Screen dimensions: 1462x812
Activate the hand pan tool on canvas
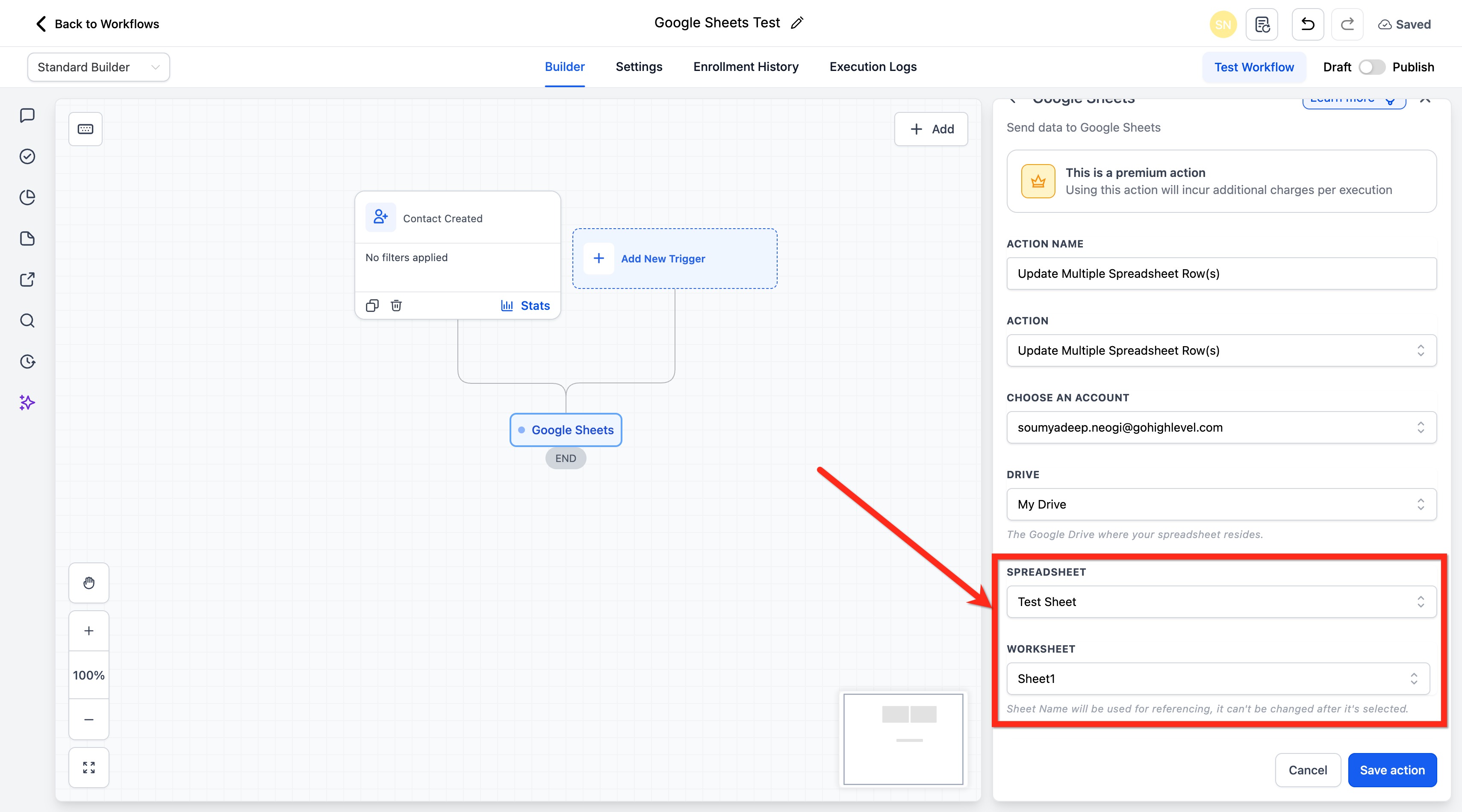(88, 583)
